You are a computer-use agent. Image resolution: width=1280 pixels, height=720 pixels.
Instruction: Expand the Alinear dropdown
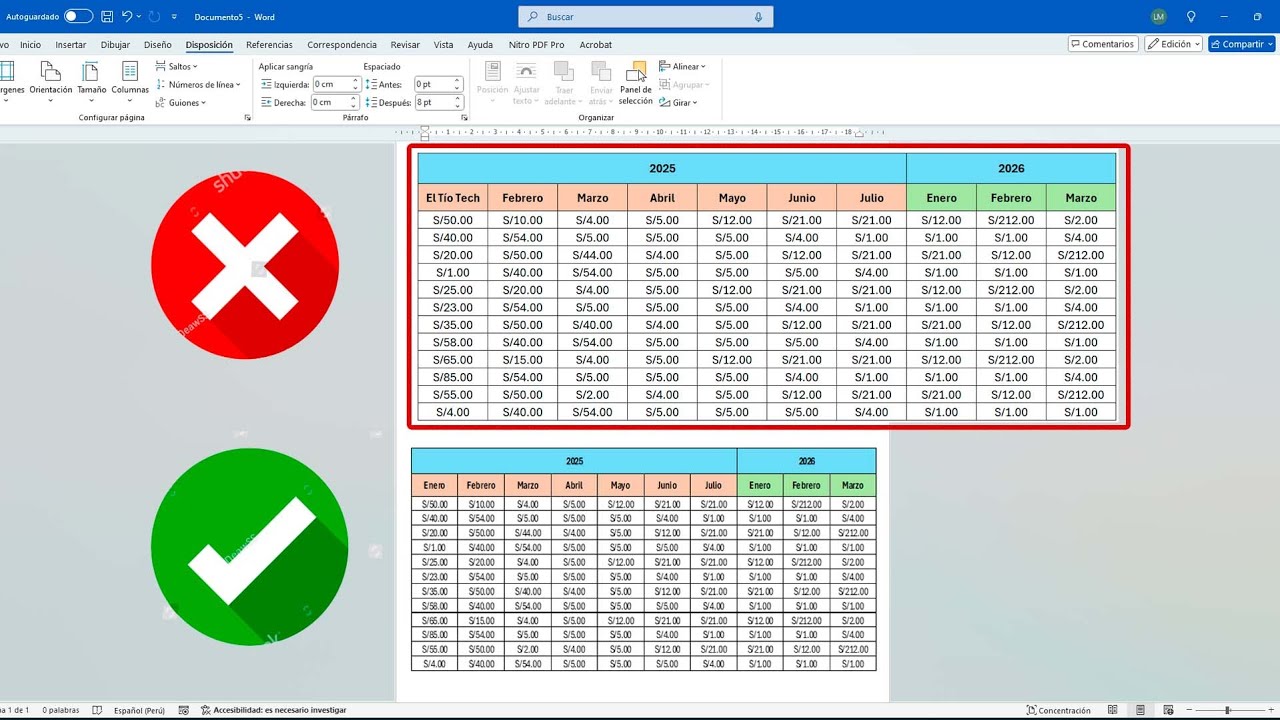click(682, 67)
